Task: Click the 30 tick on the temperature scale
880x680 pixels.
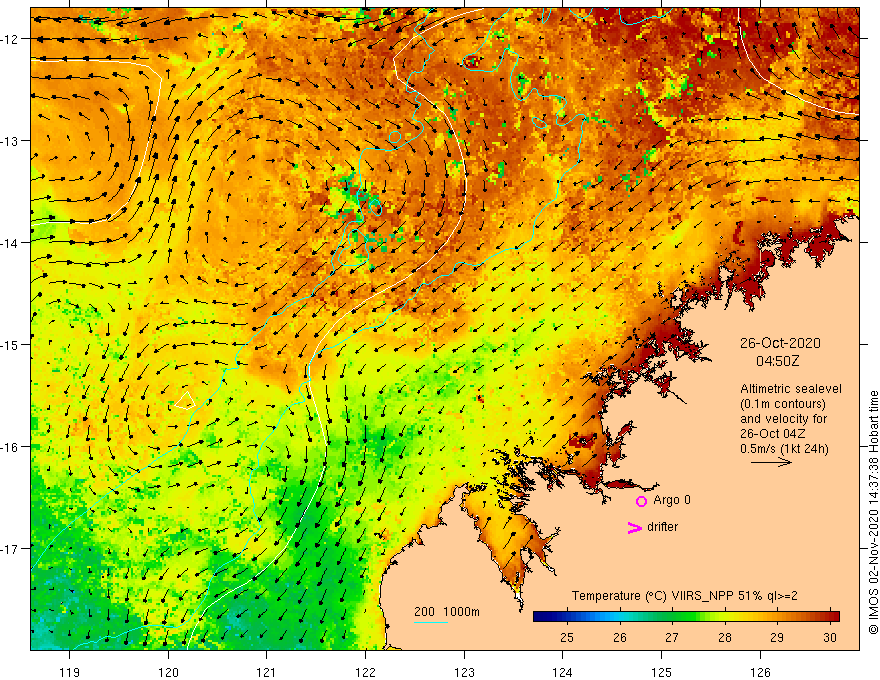Action: 830,637
